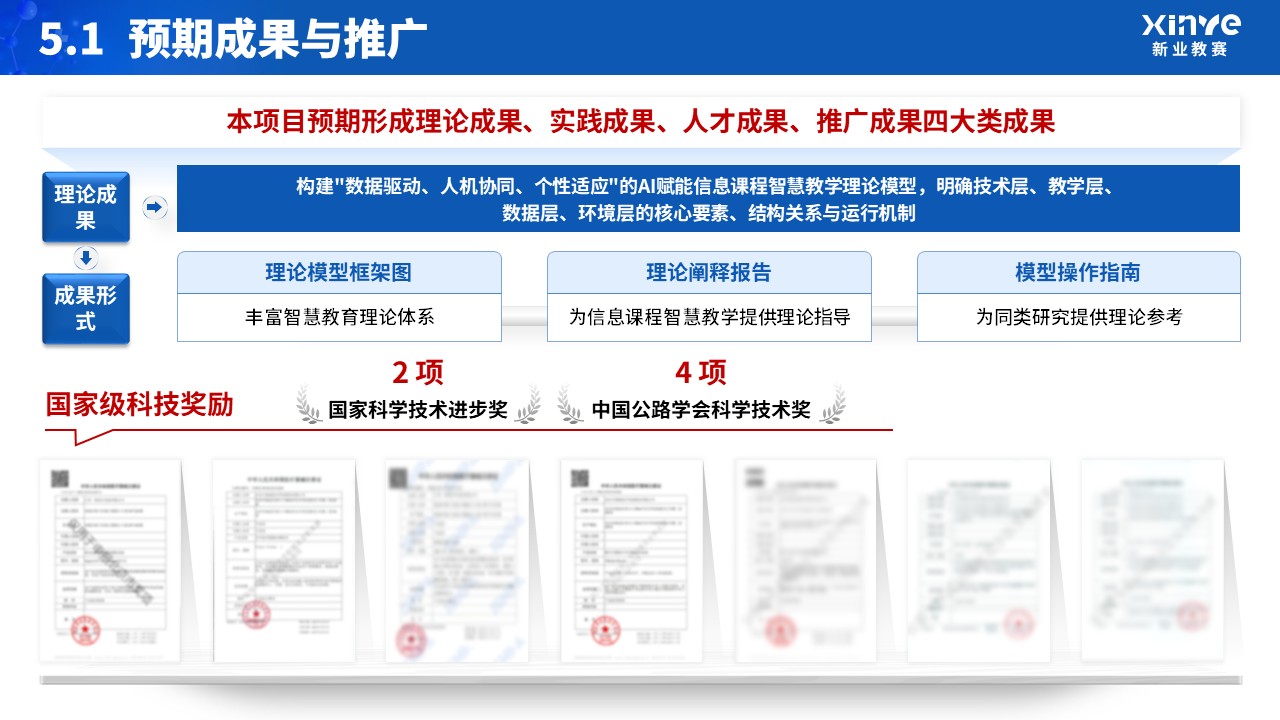This screenshot has width=1280, height=720.
Task: Click the red headline about 四大类成果
Action: pos(641,122)
